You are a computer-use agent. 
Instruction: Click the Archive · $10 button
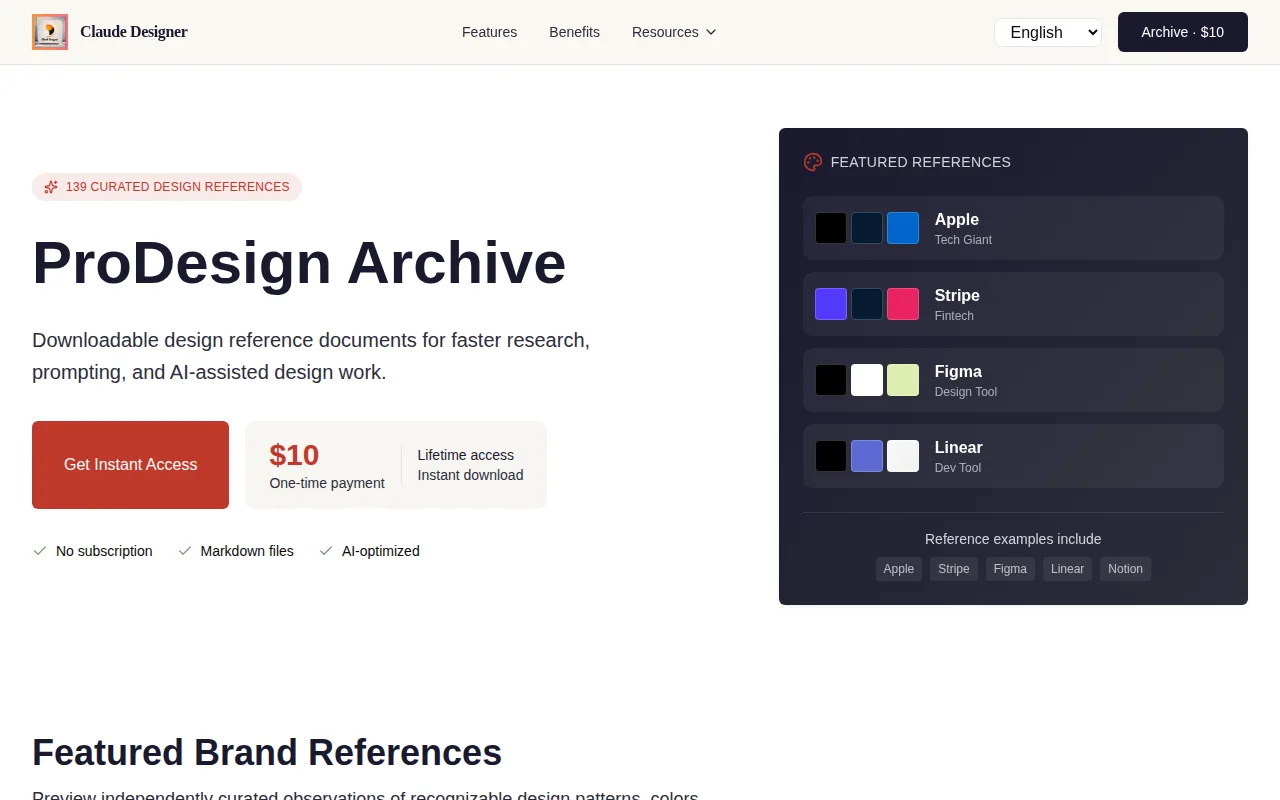(x=1183, y=32)
